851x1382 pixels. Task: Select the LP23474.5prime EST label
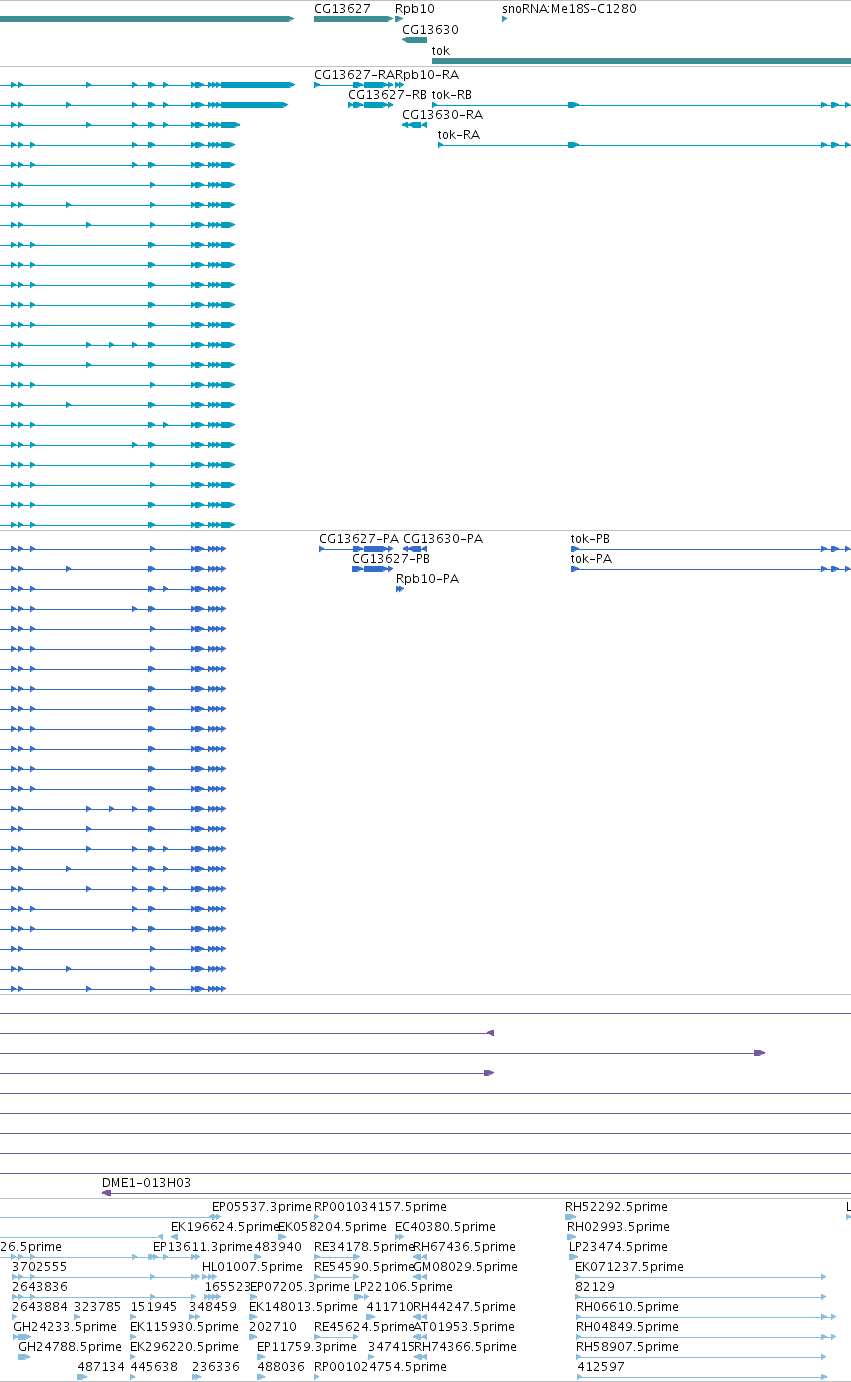[x=618, y=1246]
